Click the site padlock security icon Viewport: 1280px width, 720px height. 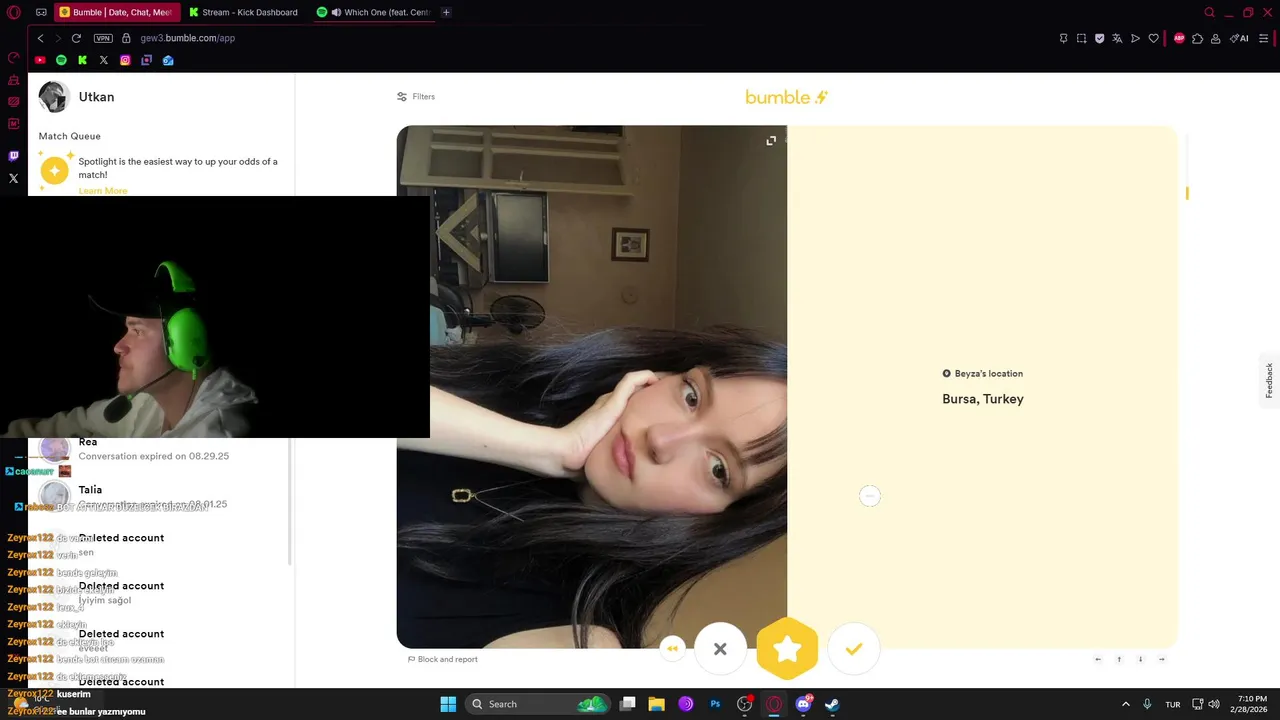(126, 38)
